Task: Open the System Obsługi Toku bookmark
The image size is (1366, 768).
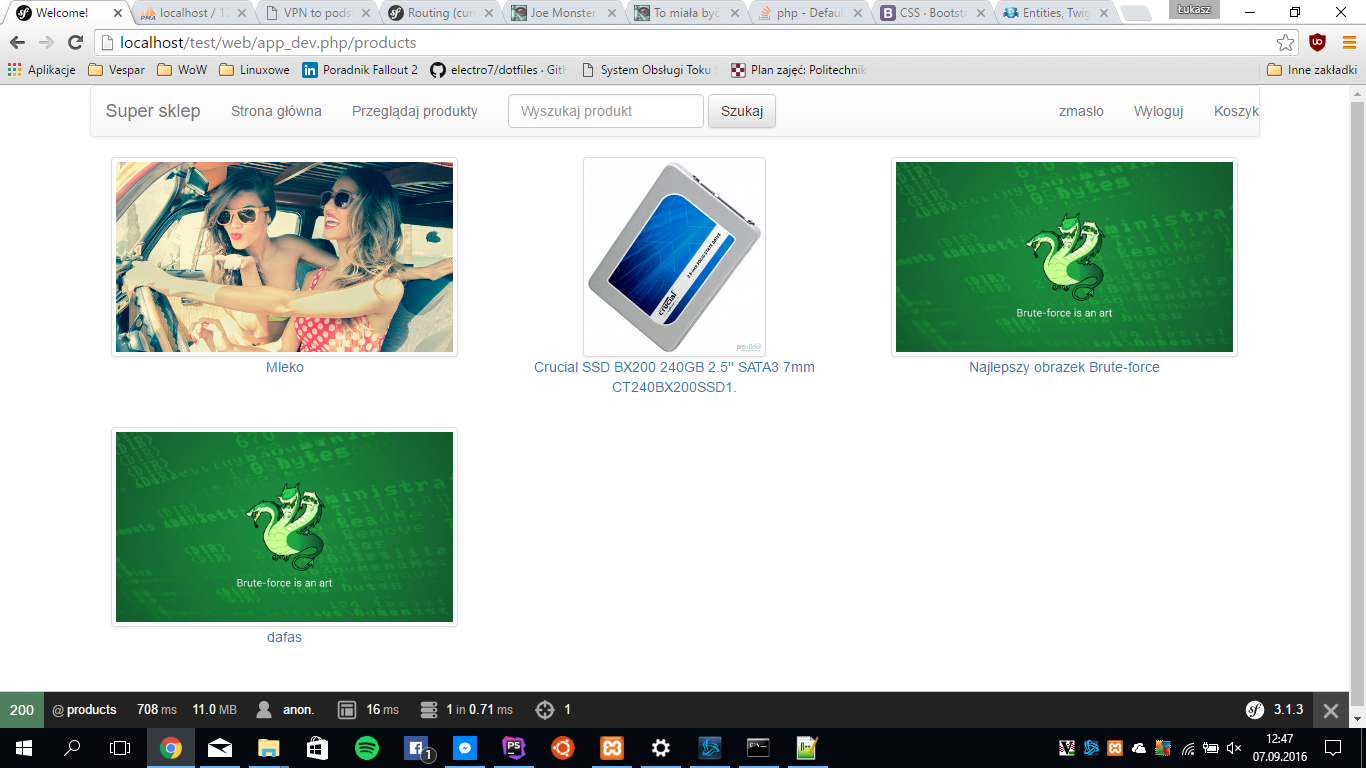Action: 647,70
